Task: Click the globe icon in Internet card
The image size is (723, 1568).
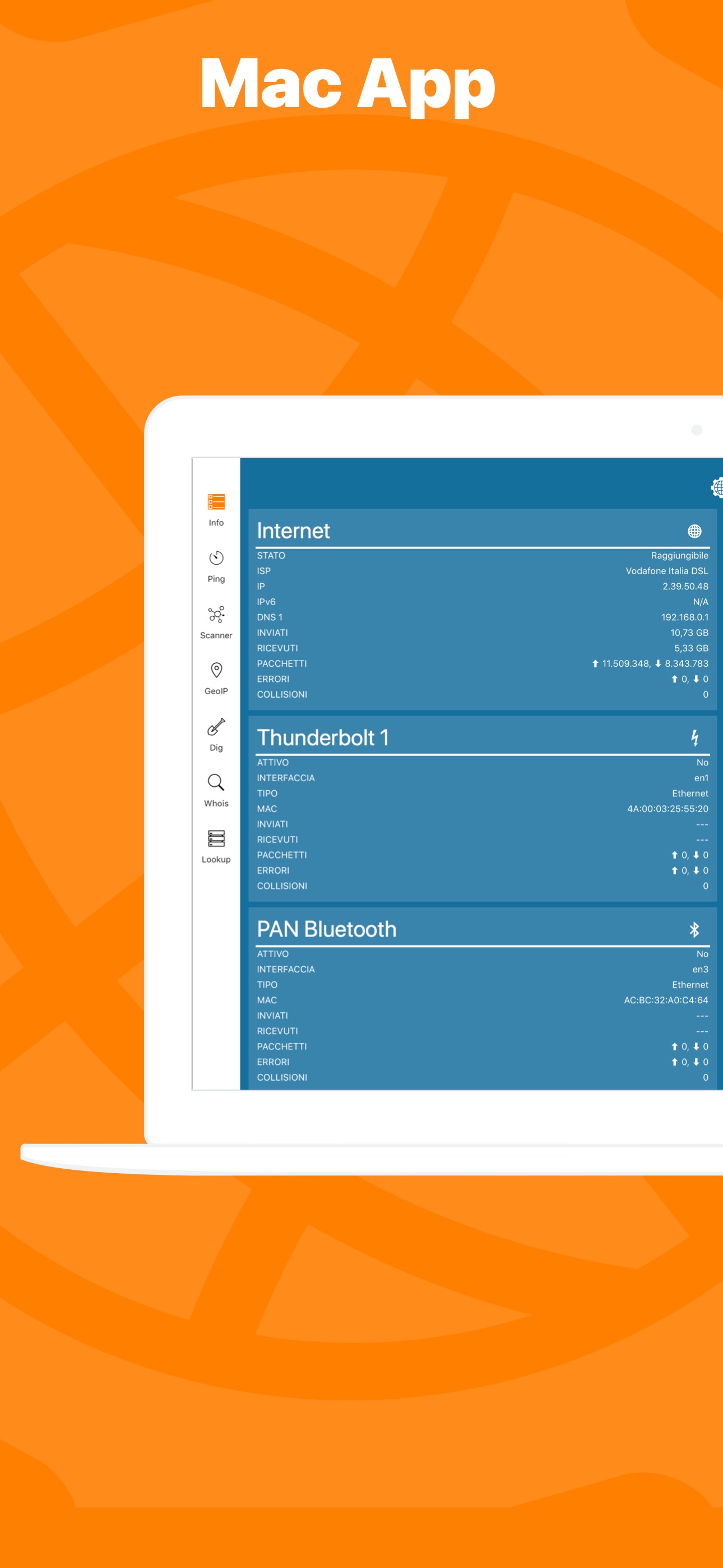Action: tap(694, 532)
